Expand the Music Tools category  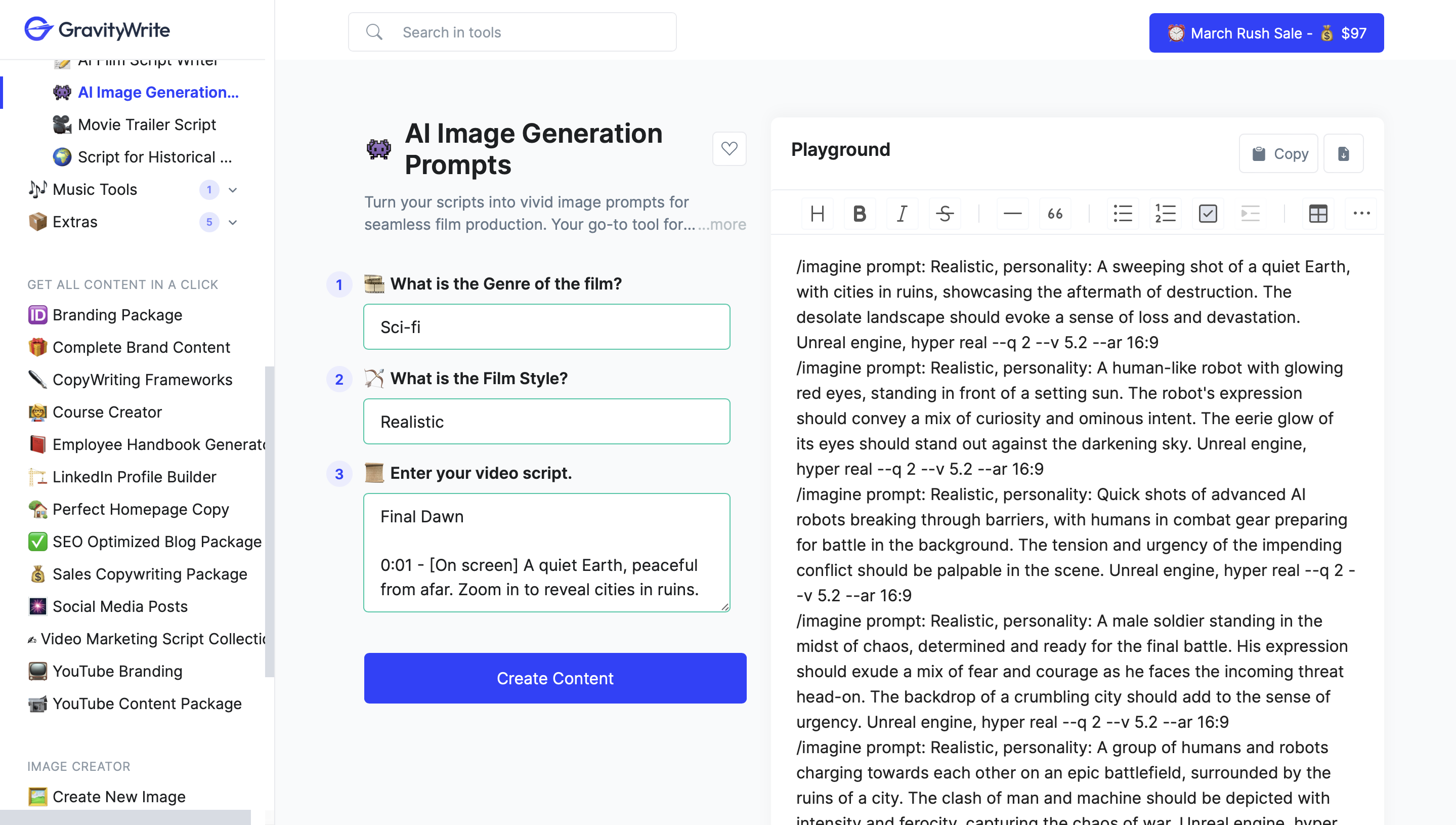tap(233, 190)
